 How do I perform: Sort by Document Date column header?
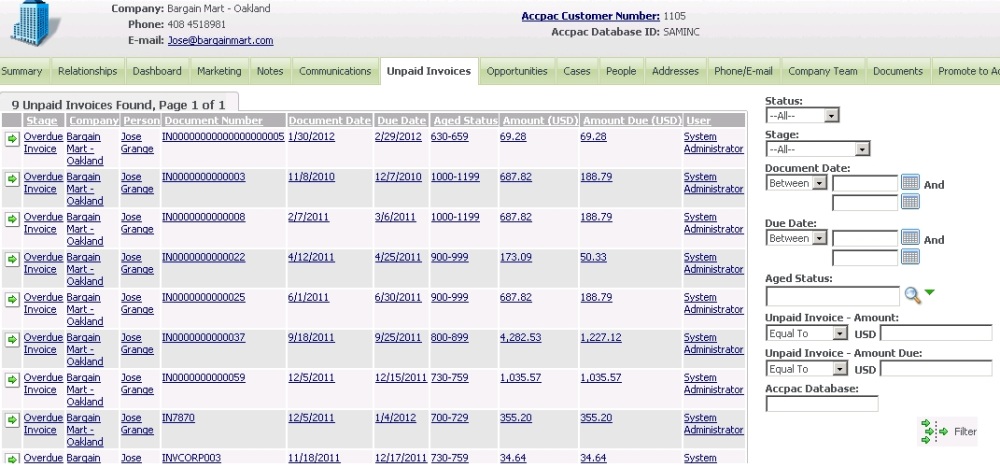329,120
